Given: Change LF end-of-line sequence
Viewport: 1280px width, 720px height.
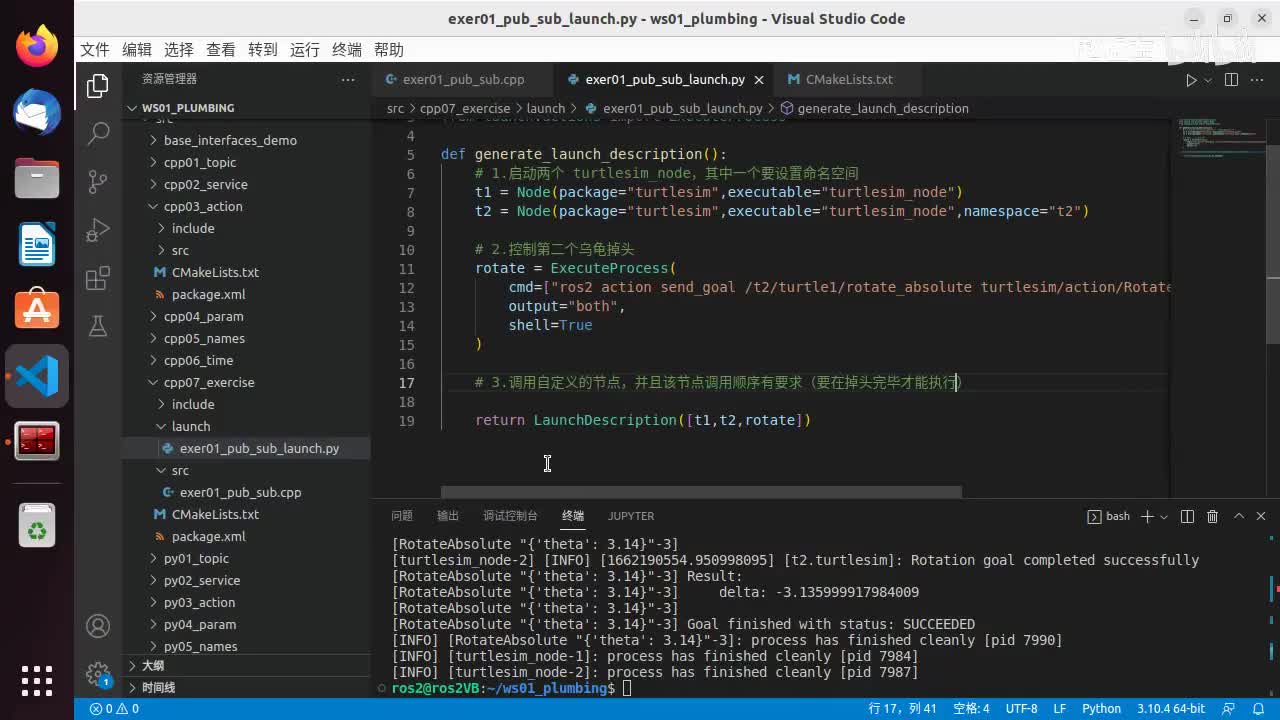Looking at the screenshot, I should pos(1059,709).
